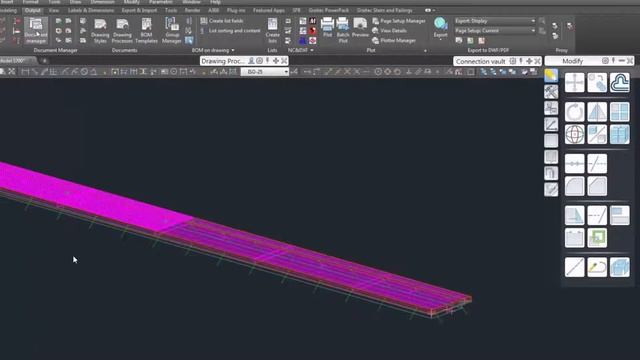Select the Scale tool in Modify palette
The height and width of the screenshot is (360, 640).
(x=597, y=134)
